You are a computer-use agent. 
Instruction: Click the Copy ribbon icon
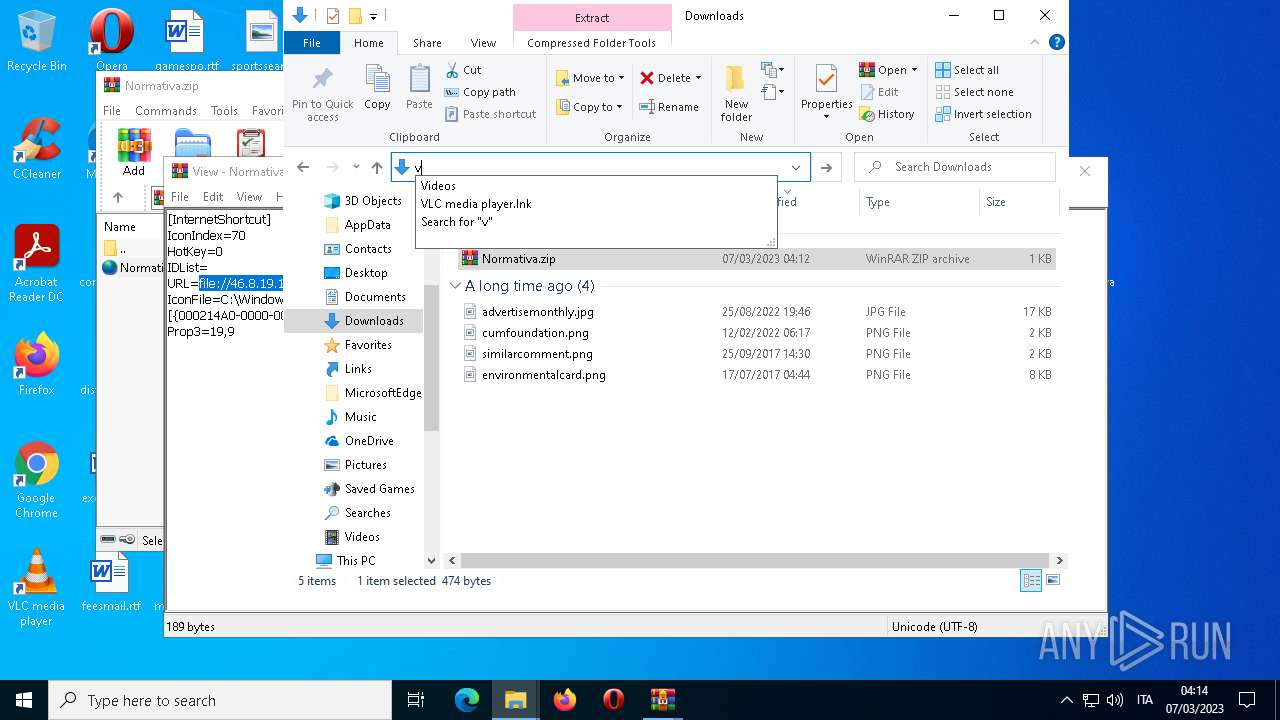pos(377,87)
